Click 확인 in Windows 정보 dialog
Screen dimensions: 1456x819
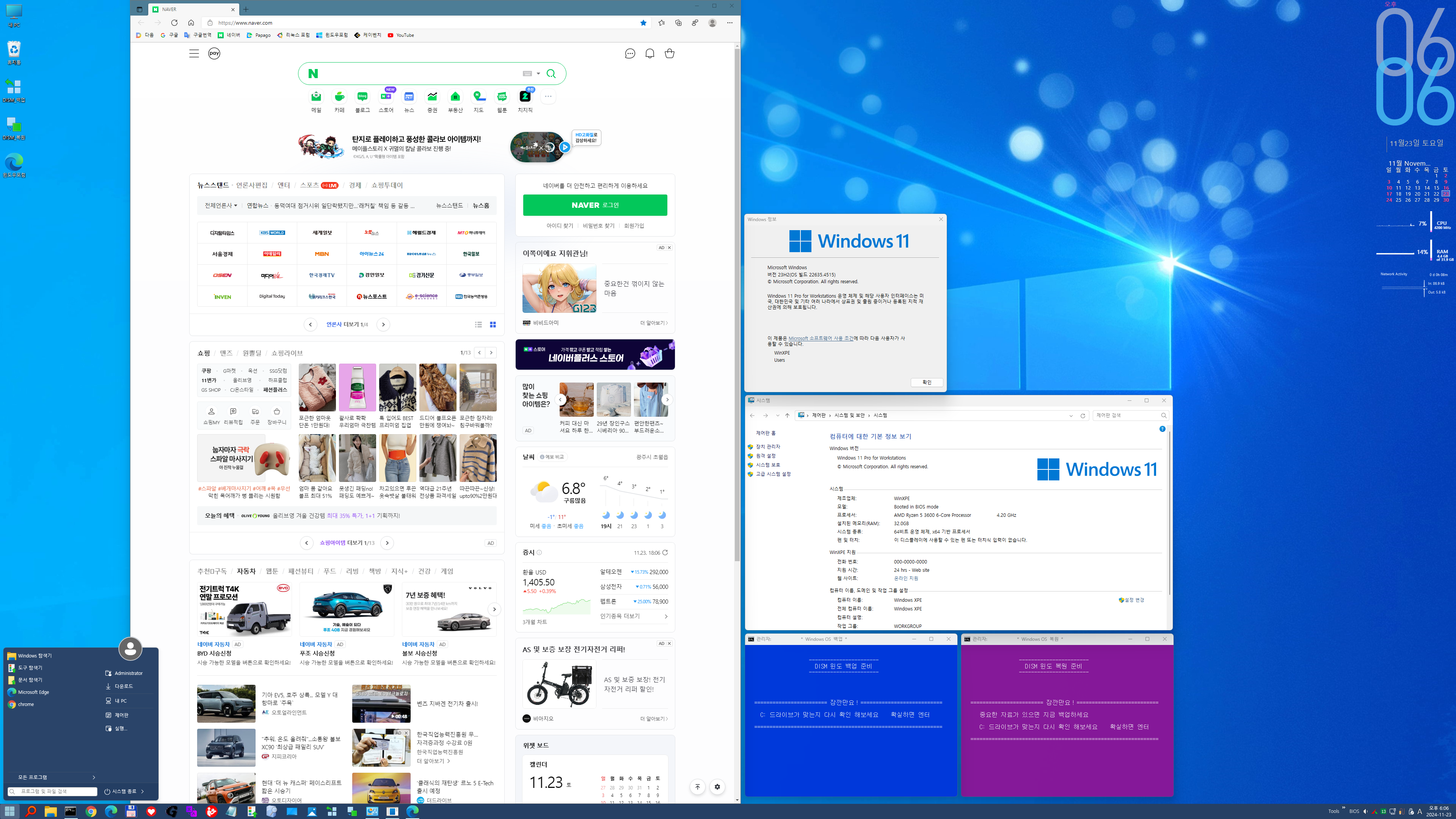[927, 383]
